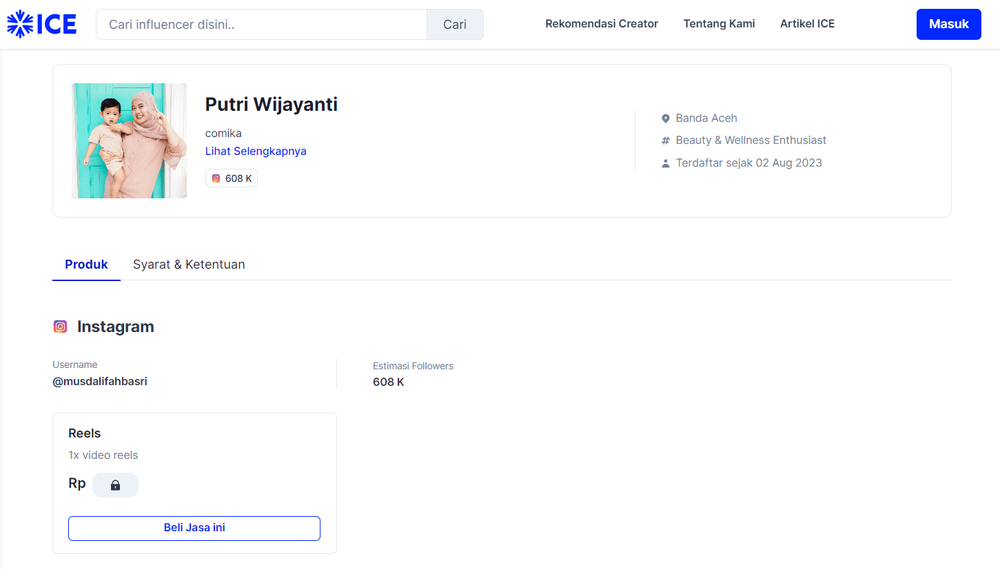Click the ICE logo in header

coord(42,24)
